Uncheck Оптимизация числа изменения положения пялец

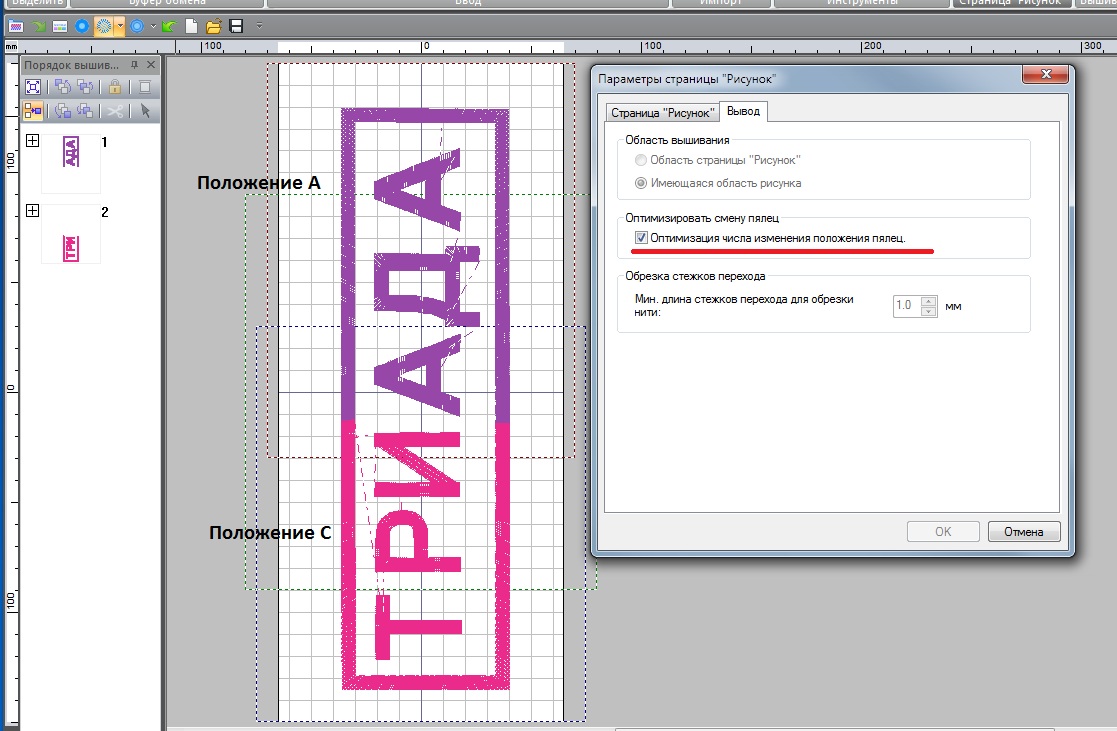641,238
